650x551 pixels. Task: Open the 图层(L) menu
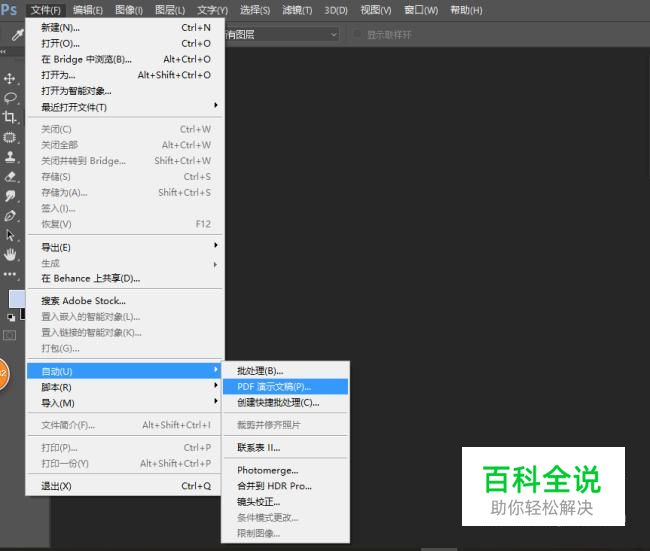(x=170, y=10)
